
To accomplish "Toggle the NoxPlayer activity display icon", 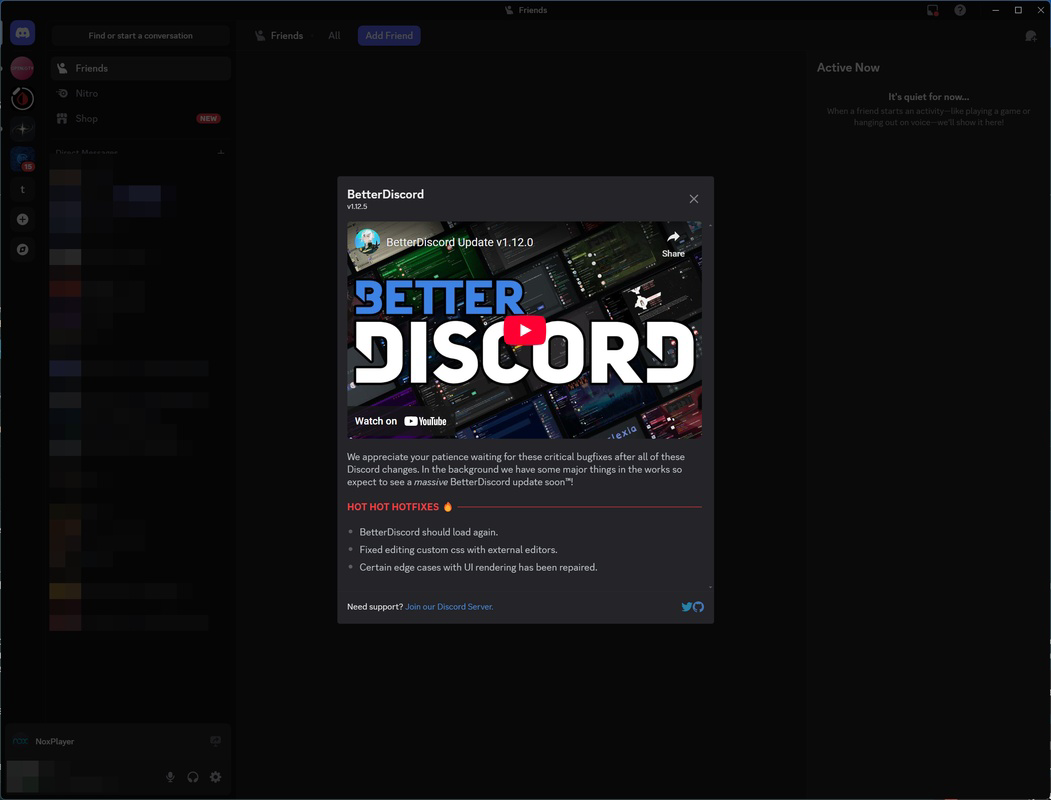I will coord(215,741).
